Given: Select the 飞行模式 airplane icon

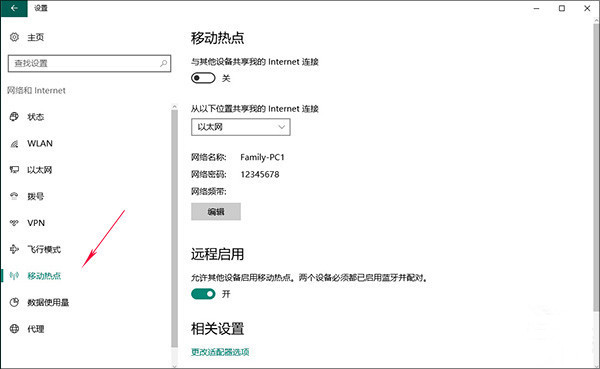Looking at the screenshot, I should pos(14,249).
